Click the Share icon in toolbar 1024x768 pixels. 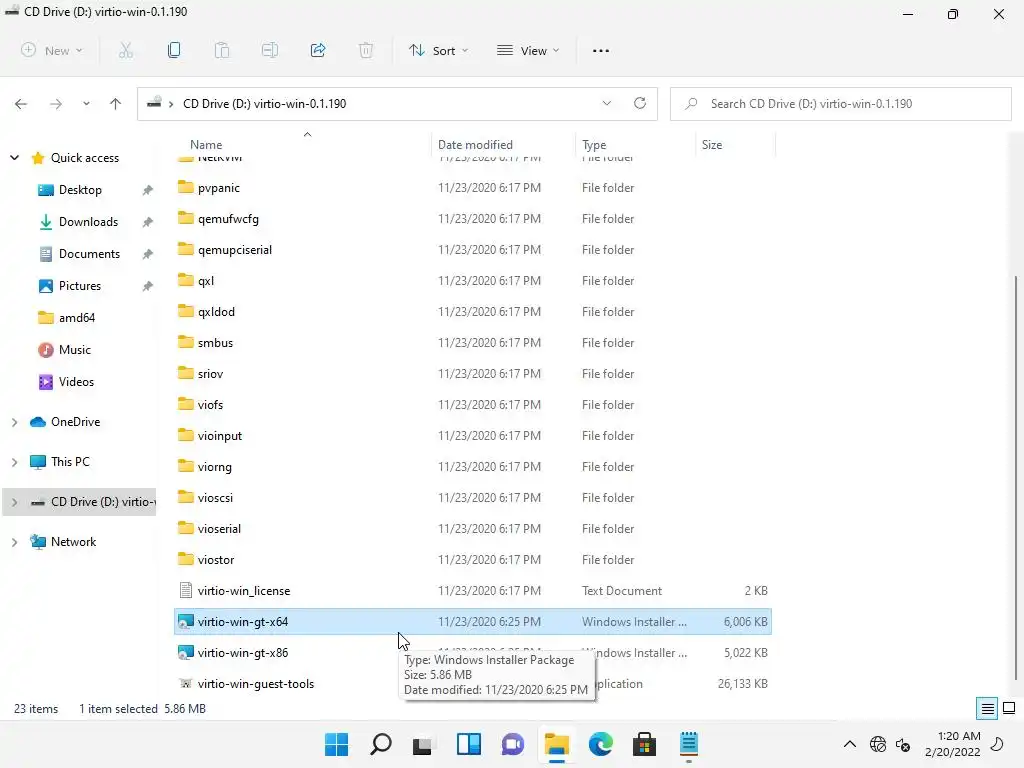pyautogui.click(x=318, y=50)
